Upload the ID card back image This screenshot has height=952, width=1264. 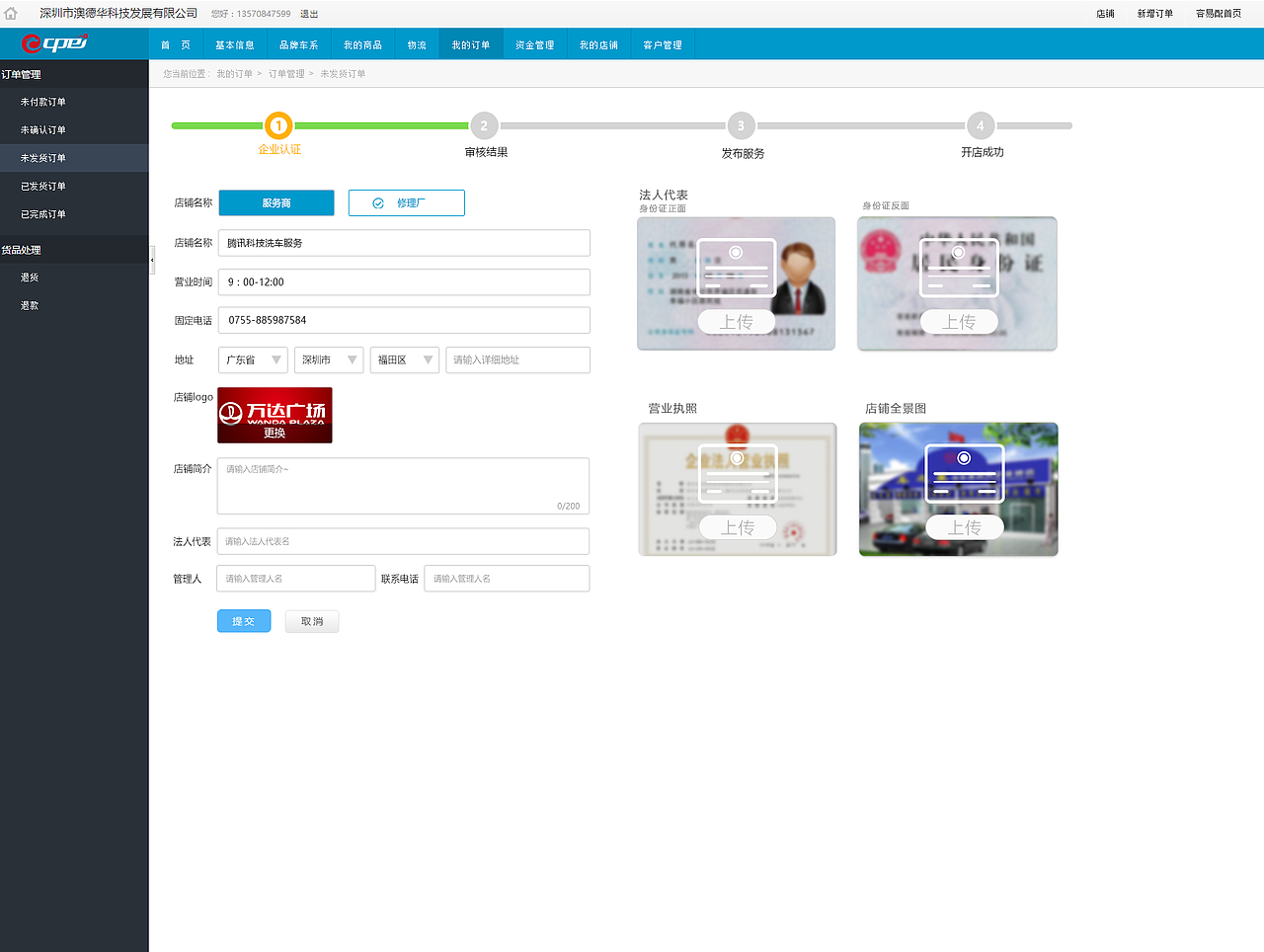[959, 322]
